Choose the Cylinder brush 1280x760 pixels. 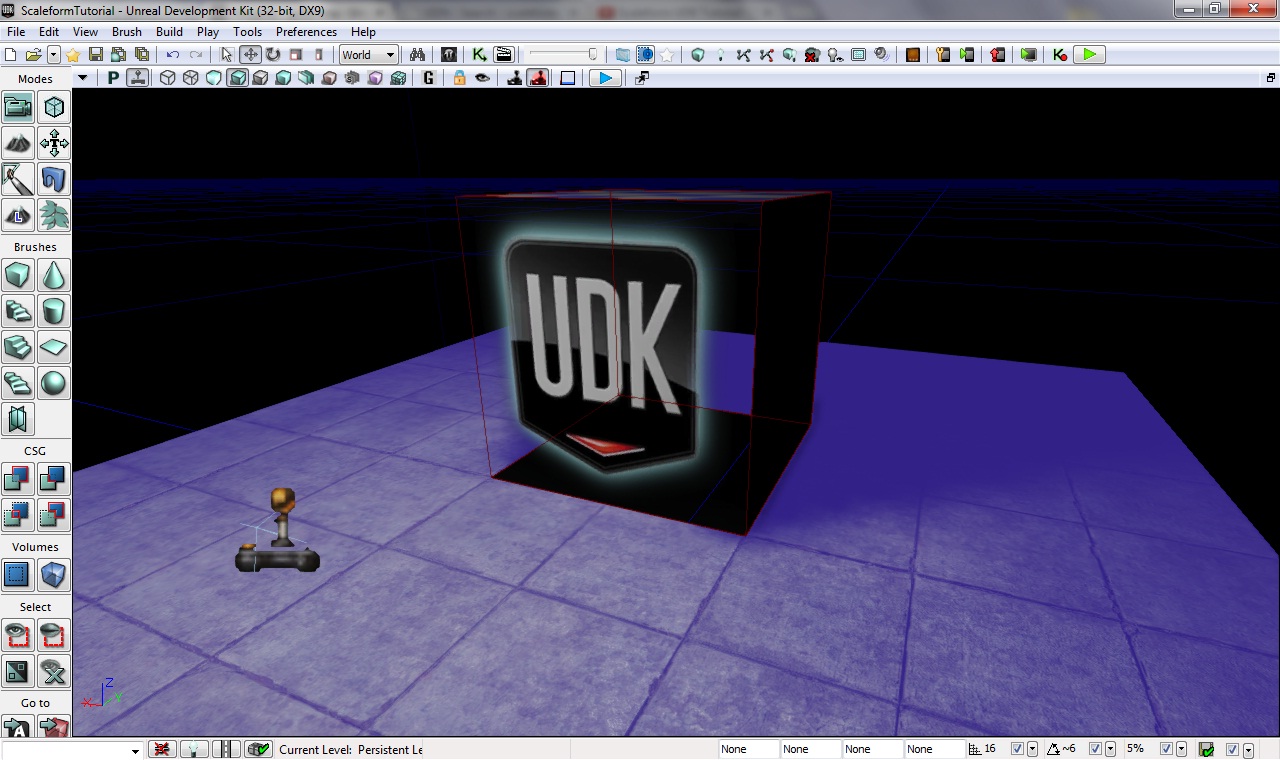[x=54, y=311]
